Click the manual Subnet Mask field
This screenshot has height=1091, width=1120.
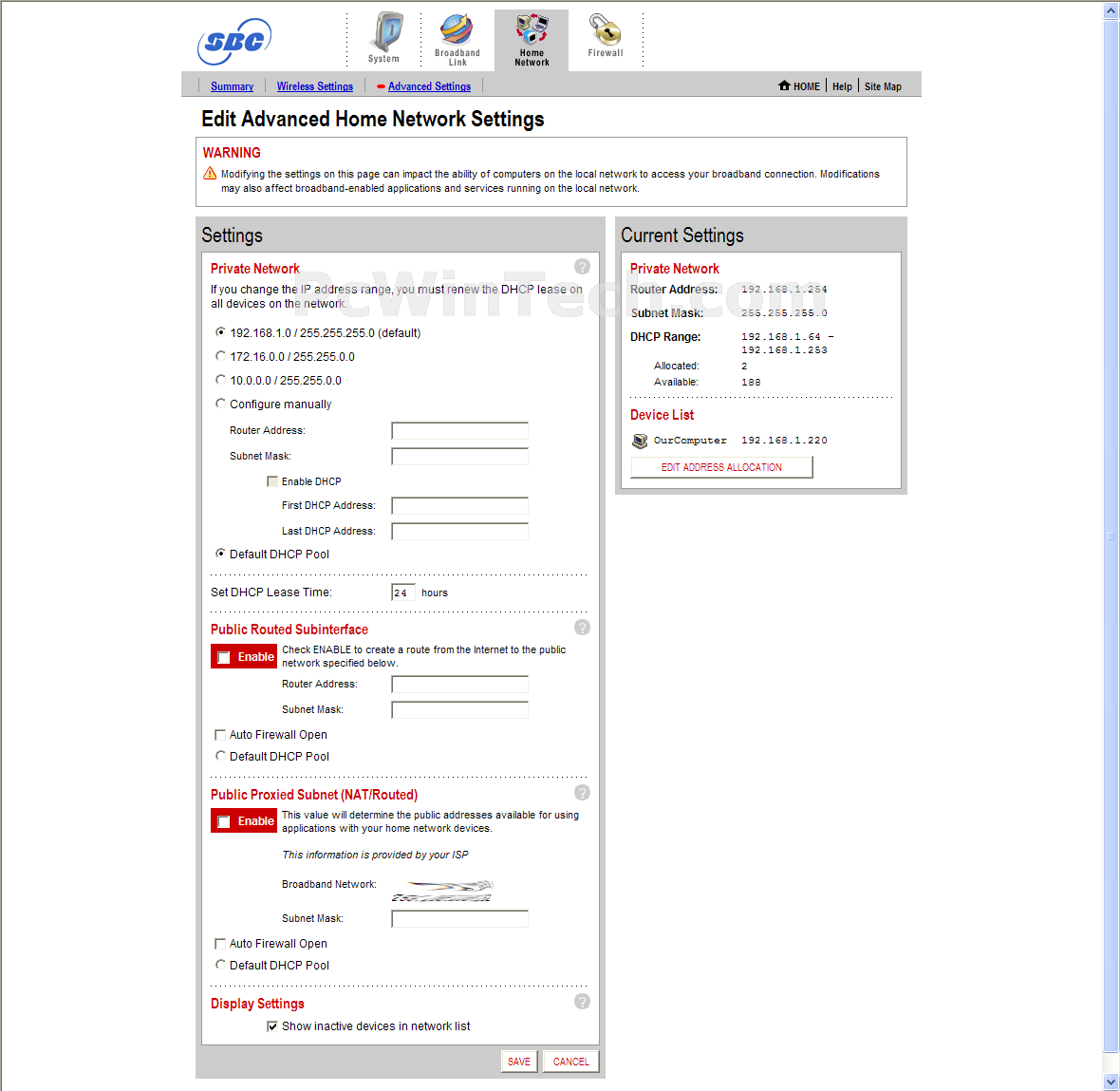[x=460, y=457]
